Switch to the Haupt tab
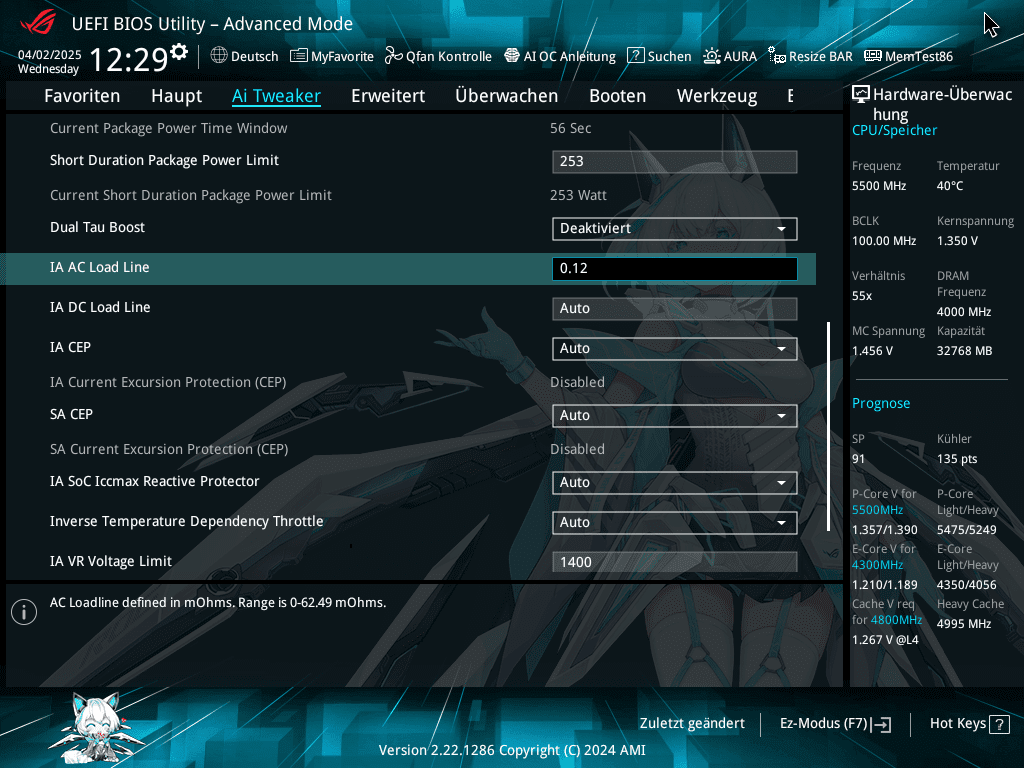 (176, 96)
